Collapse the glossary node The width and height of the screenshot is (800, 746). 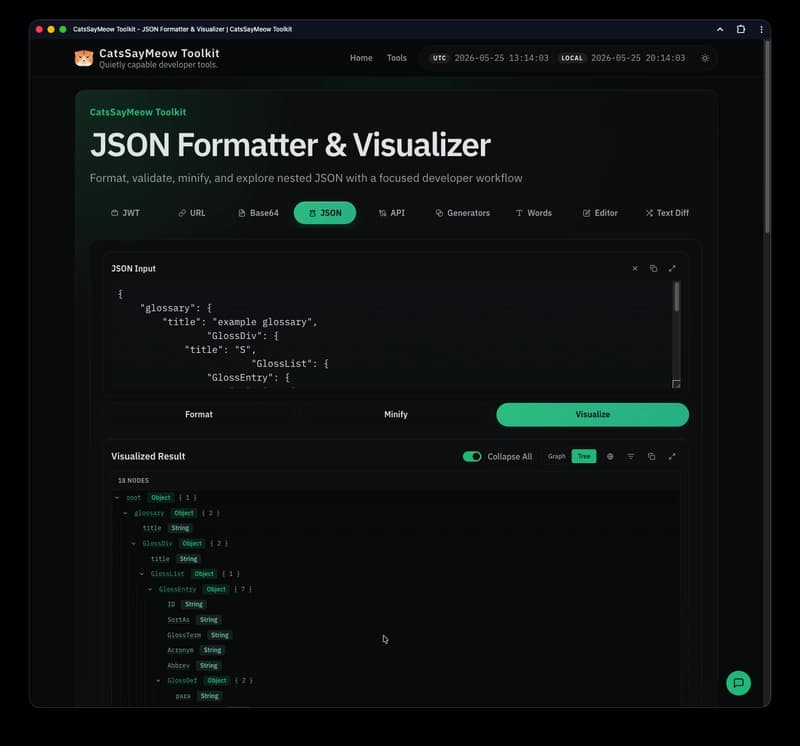pyautogui.click(x=126, y=513)
